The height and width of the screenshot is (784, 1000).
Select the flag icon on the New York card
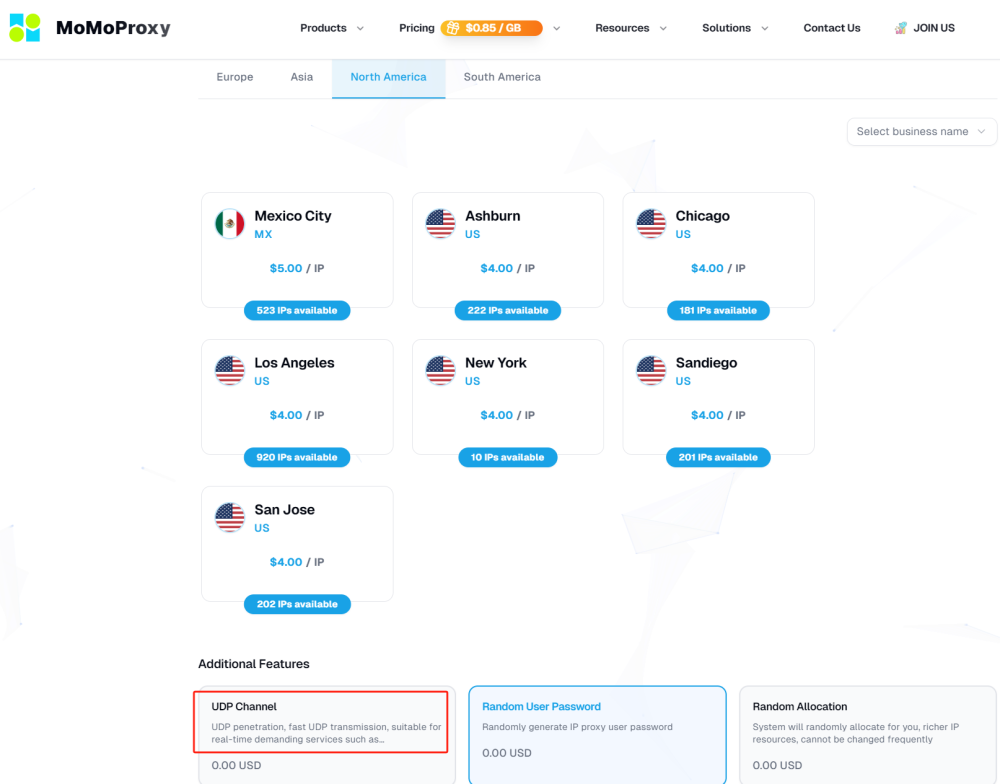(441, 370)
